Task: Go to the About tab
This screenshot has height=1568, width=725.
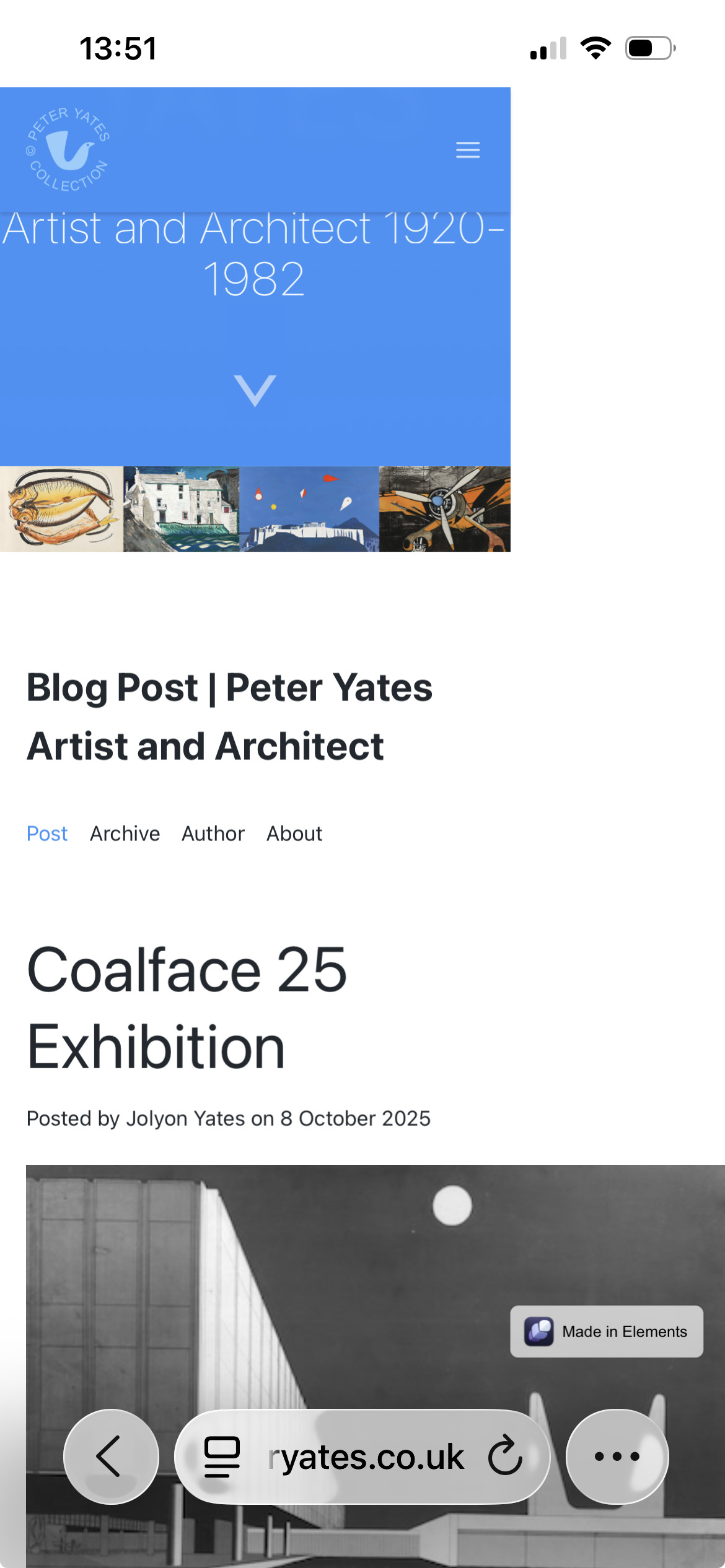Action: 294,834
